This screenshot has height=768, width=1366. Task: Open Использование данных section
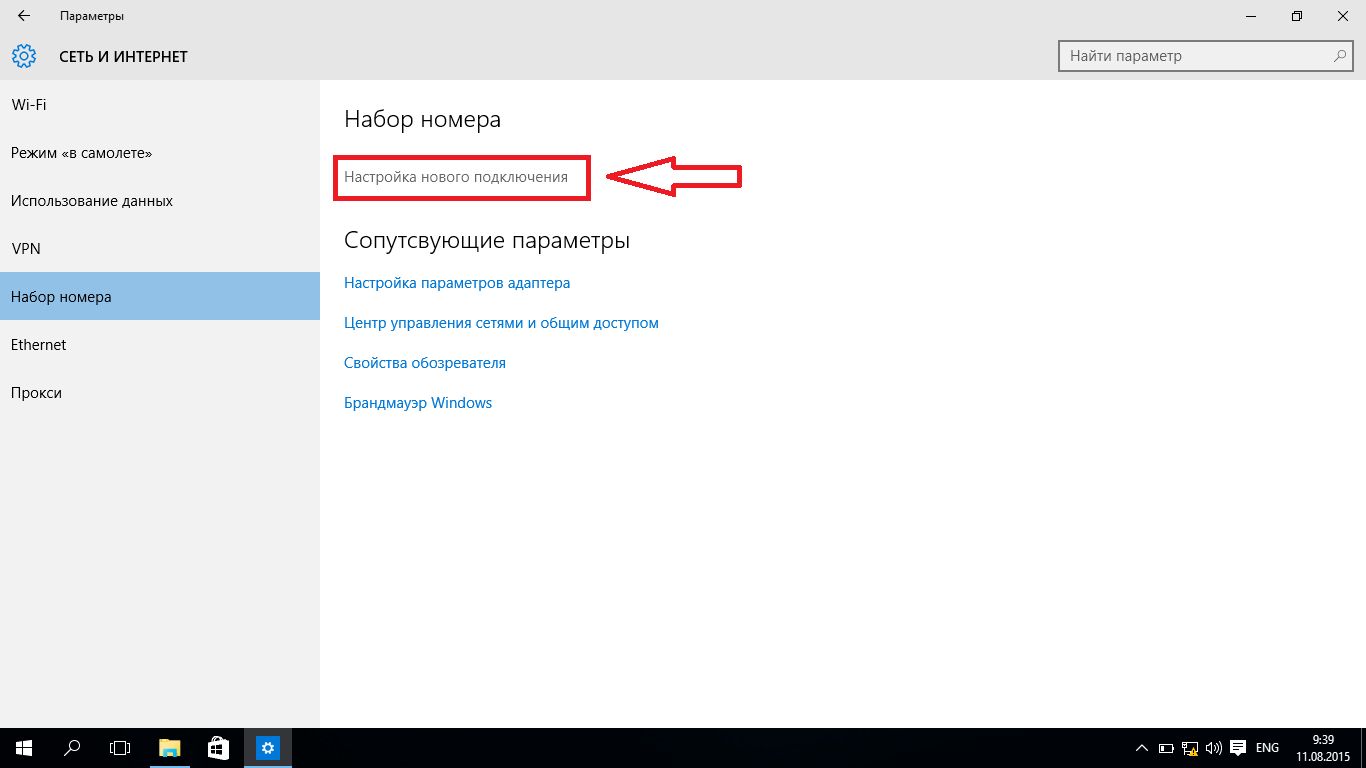click(160, 201)
